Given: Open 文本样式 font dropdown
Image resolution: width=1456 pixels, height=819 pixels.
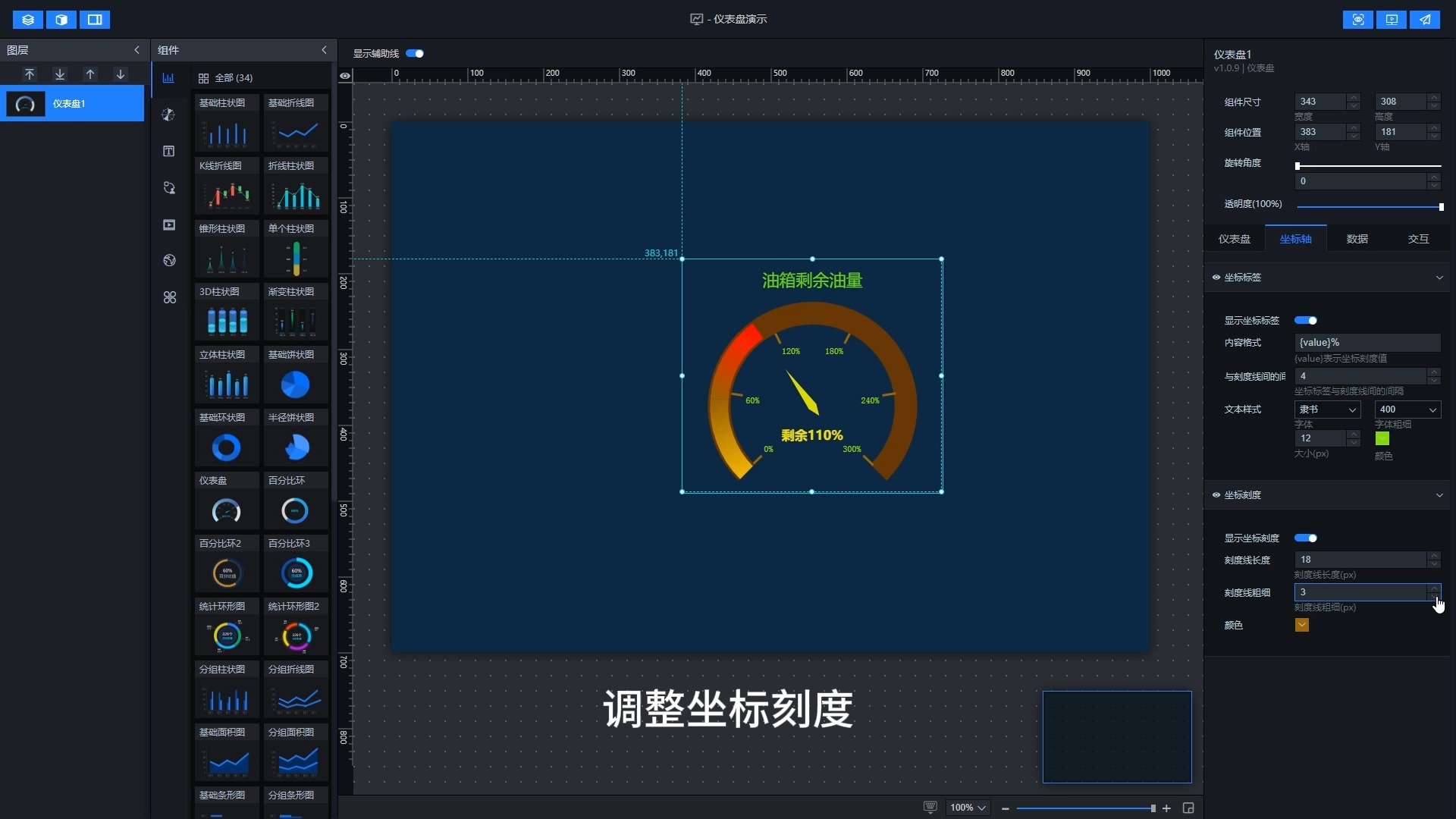Looking at the screenshot, I should 1325,409.
